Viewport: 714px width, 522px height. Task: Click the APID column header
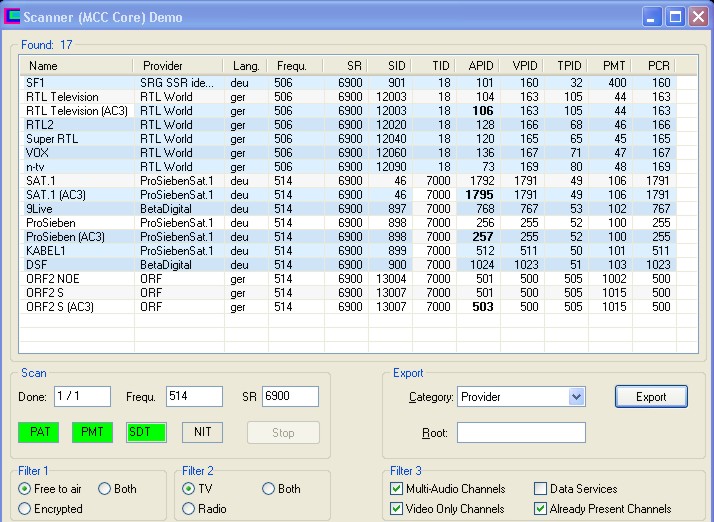(x=480, y=66)
